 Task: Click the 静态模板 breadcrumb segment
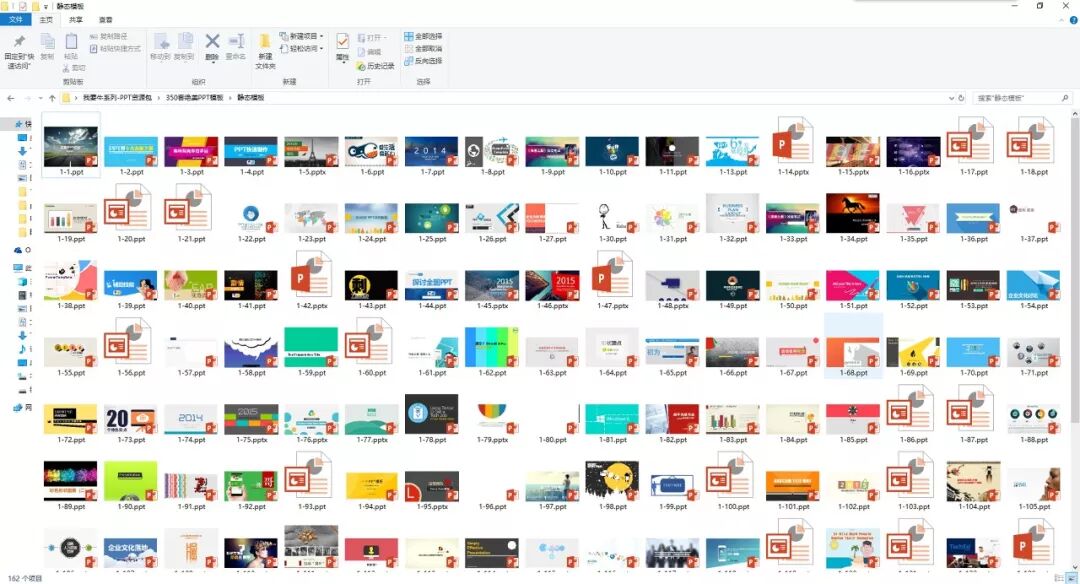(x=251, y=98)
